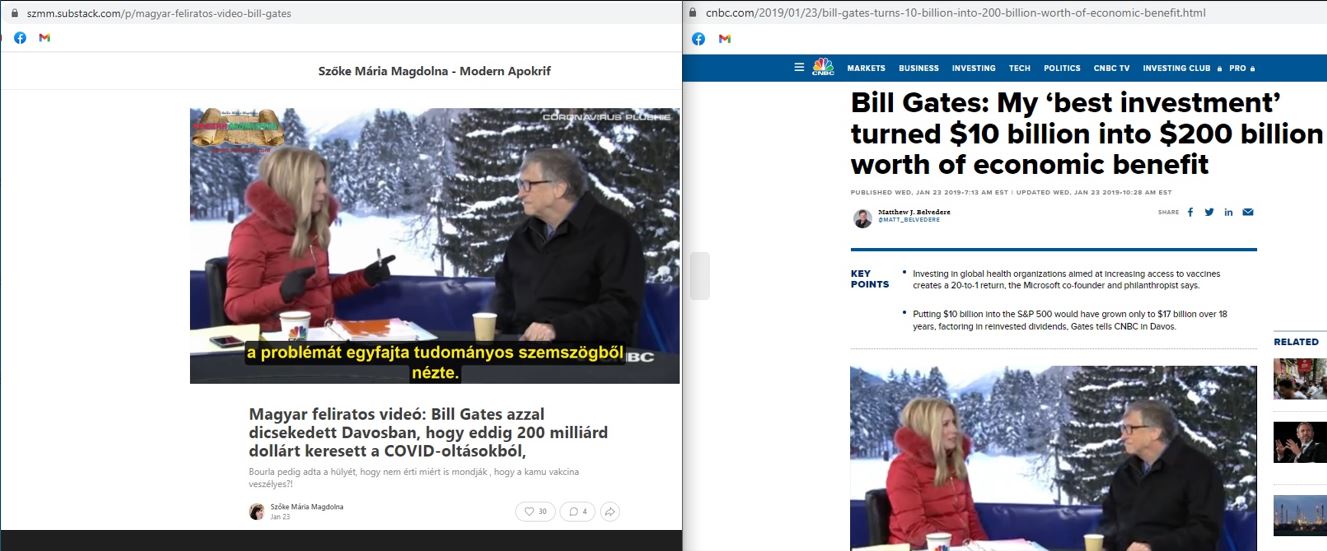Click the 'Bill Gates: My best investment' headline

(x=1087, y=134)
